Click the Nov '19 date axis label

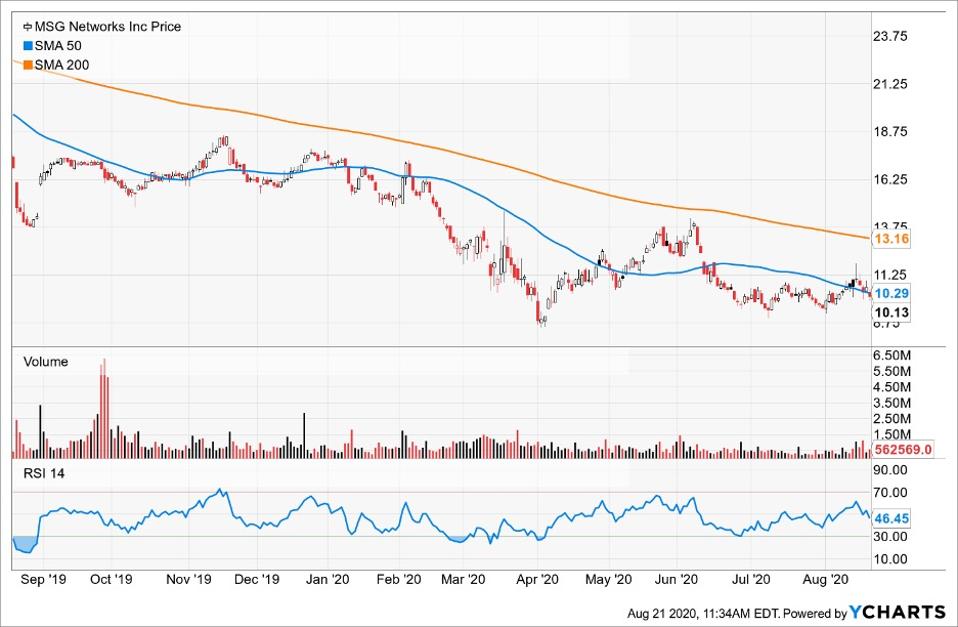(189, 579)
